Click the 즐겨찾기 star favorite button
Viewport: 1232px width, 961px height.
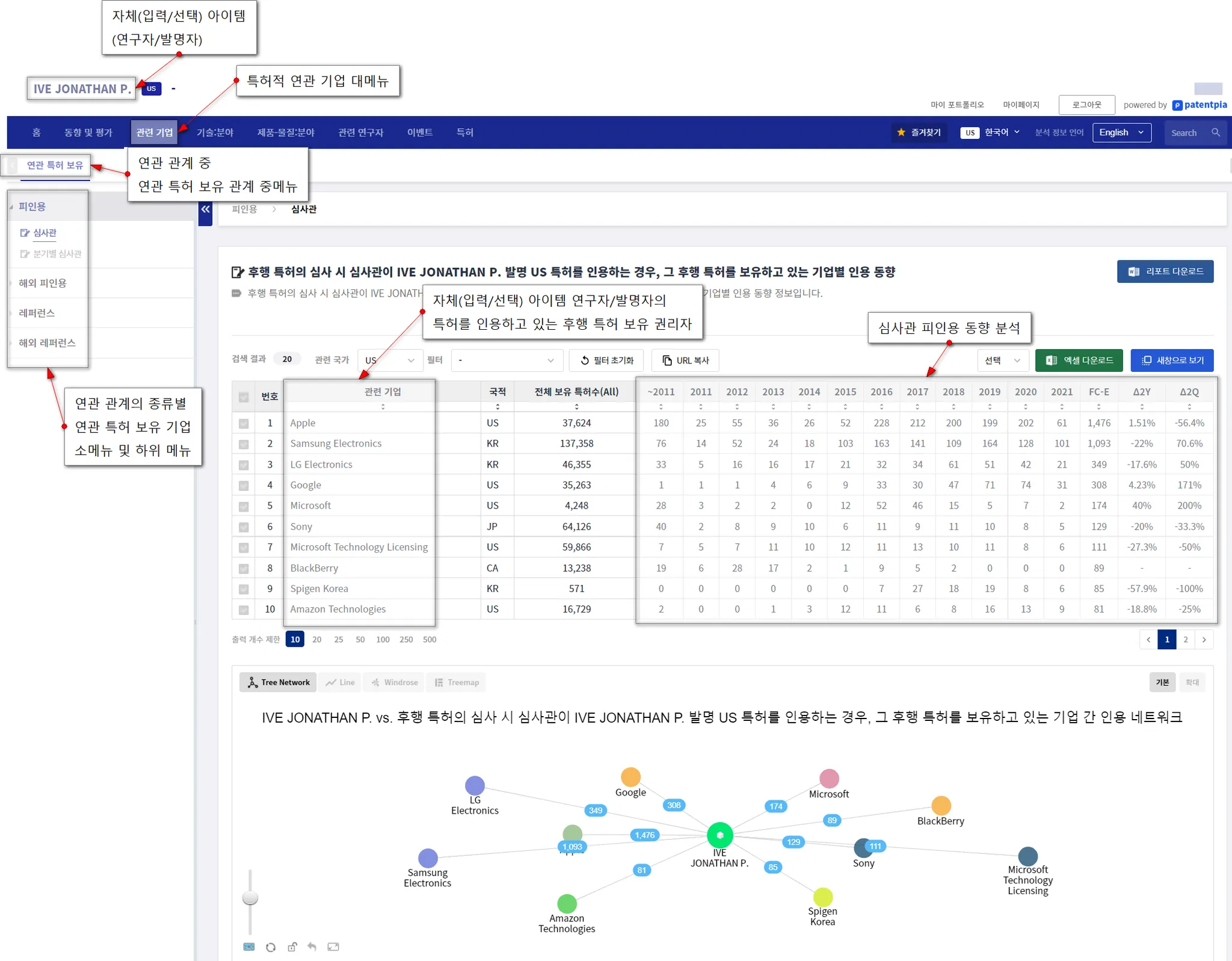point(919,132)
